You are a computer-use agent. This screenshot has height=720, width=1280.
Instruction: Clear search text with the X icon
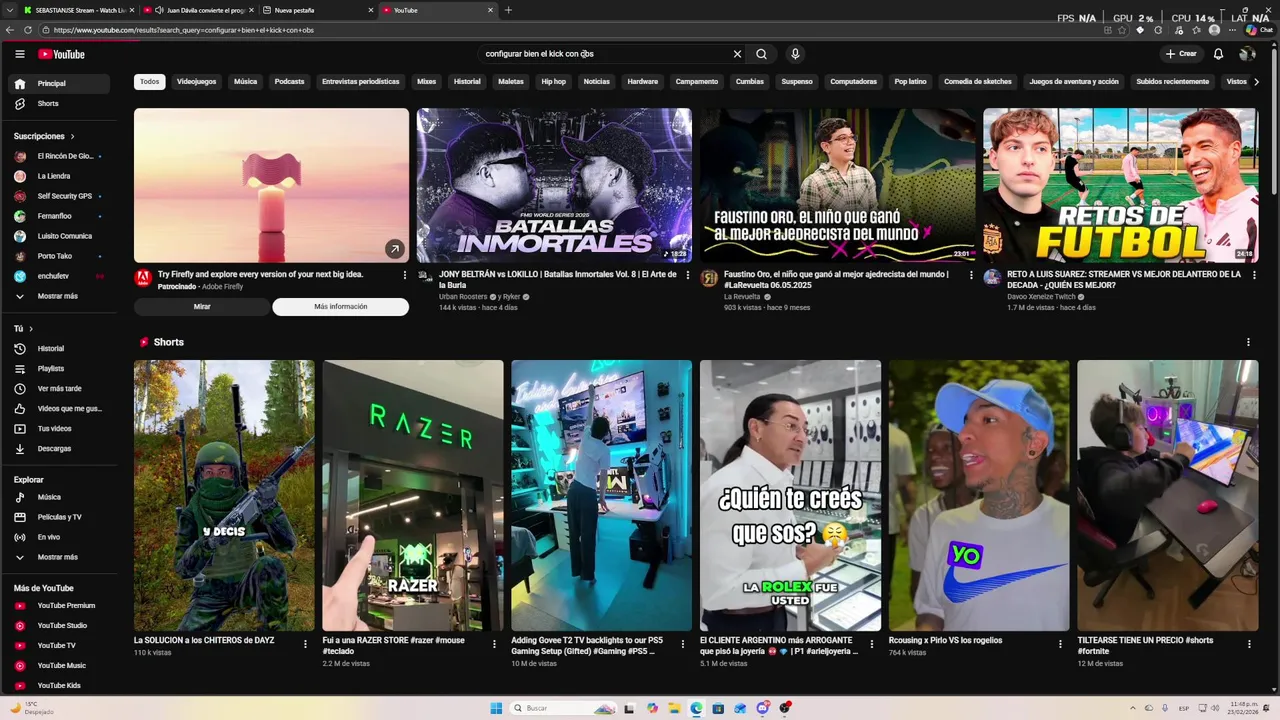coord(737,54)
